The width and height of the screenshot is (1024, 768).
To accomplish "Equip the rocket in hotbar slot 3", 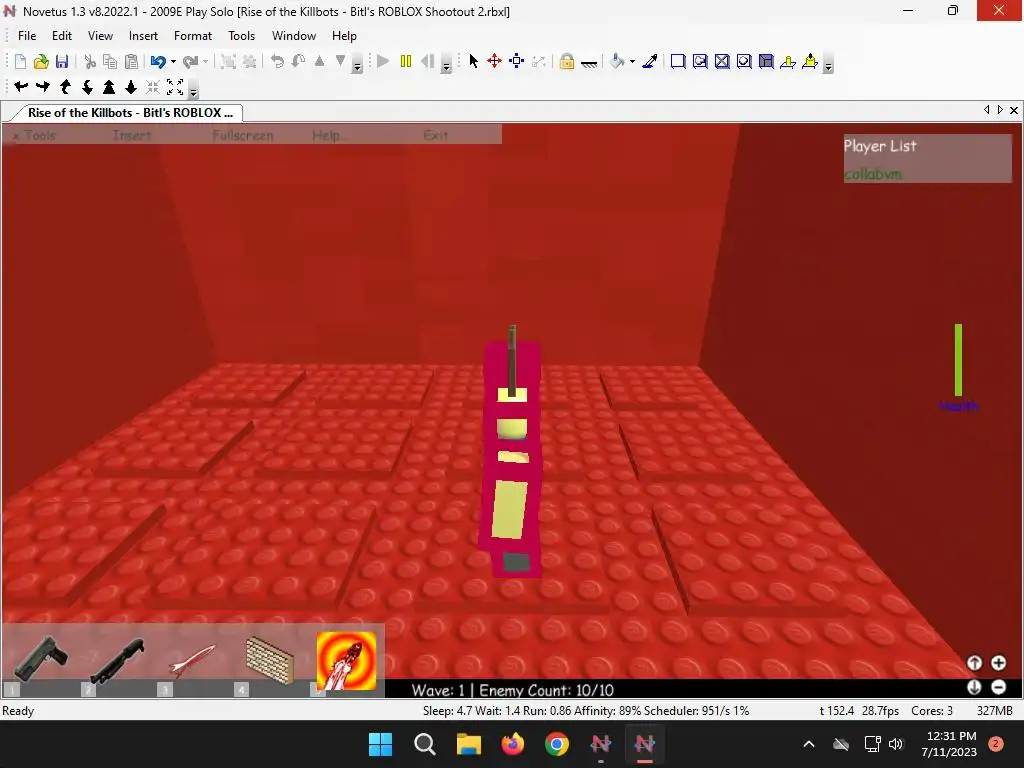I will pos(193,661).
